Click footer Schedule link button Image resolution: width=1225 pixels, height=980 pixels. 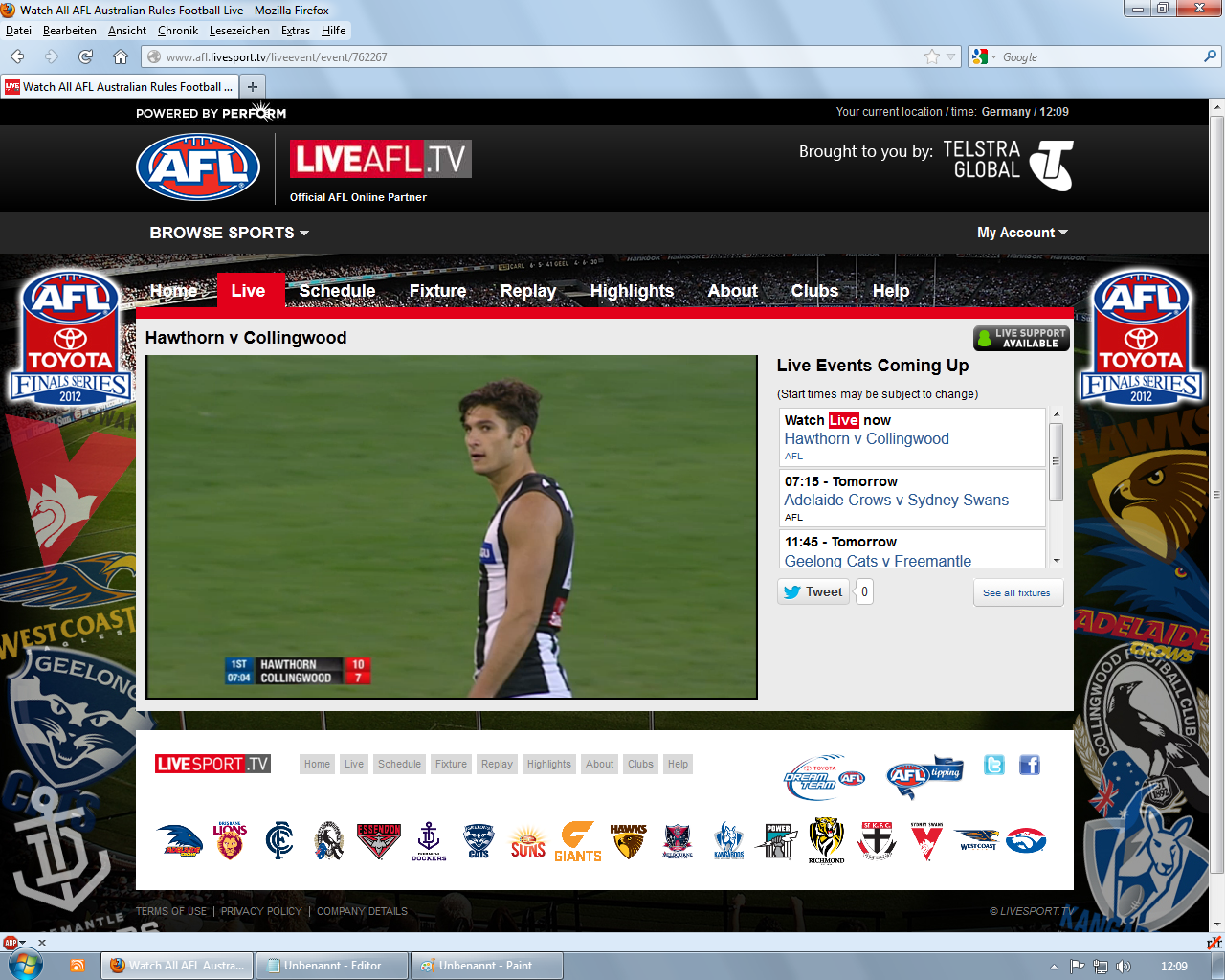399,764
